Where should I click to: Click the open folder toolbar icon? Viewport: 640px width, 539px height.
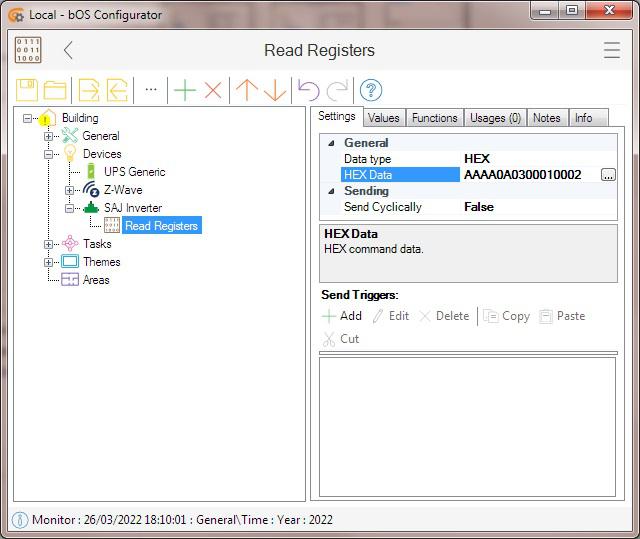tap(56, 90)
